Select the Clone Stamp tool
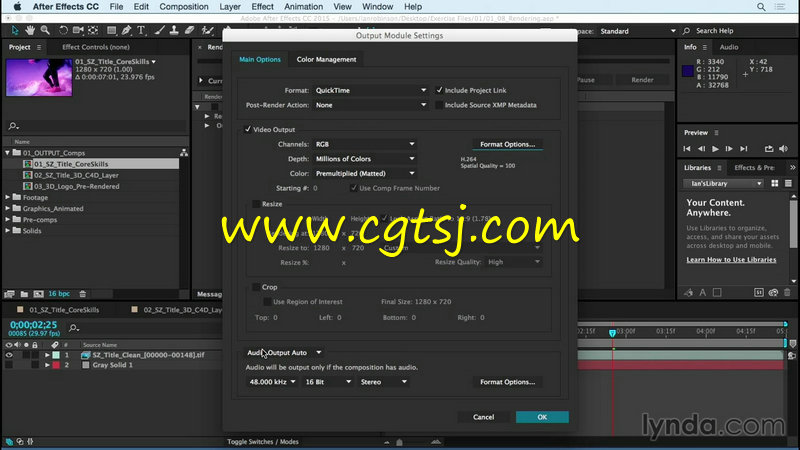Screen dimensions: 800x450 tap(174, 31)
